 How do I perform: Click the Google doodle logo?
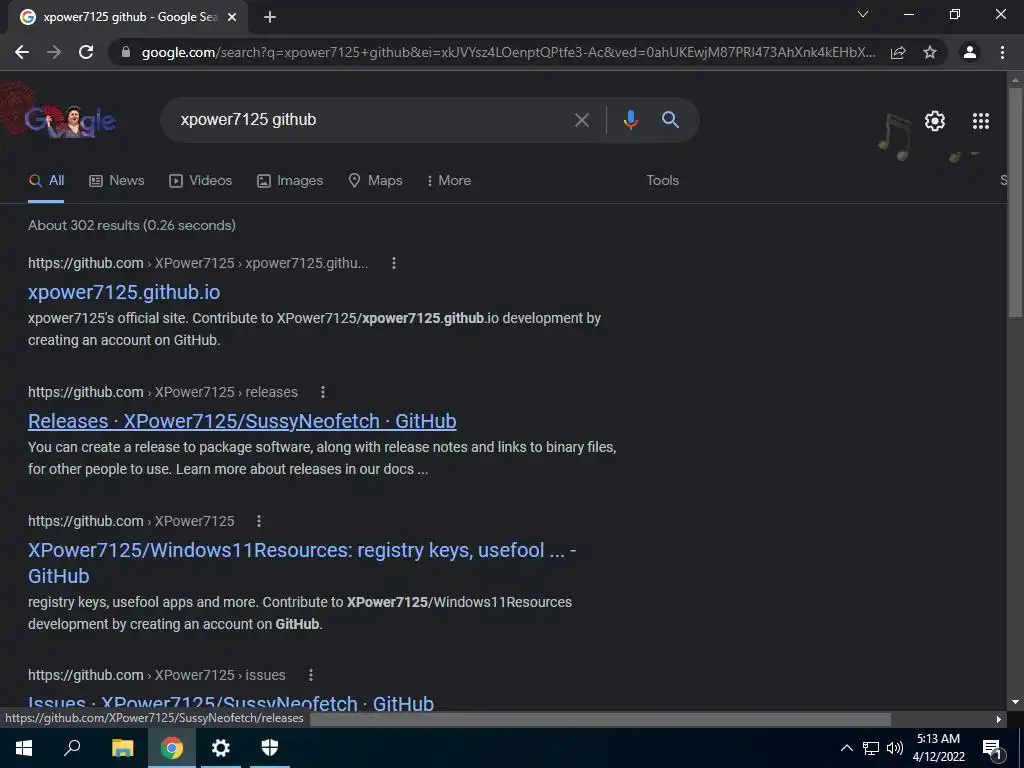point(69,121)
